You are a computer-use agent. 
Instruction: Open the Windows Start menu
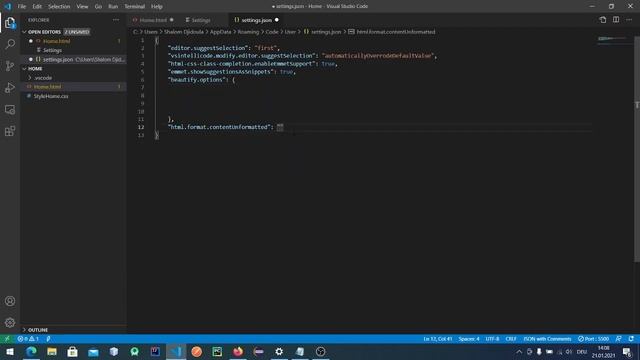coord(10,351)
